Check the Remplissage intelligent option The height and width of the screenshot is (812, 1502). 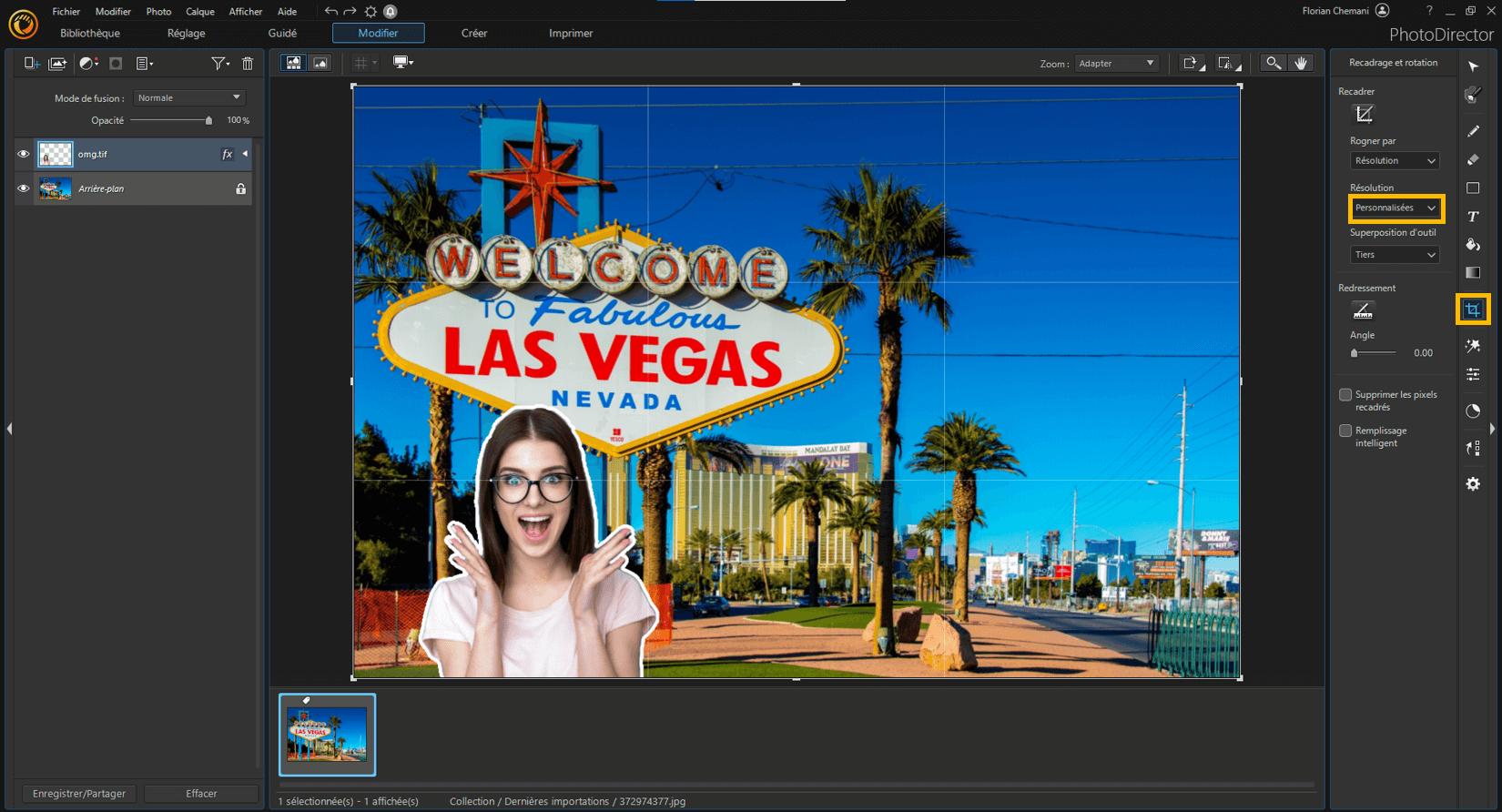click(1345, 431)
